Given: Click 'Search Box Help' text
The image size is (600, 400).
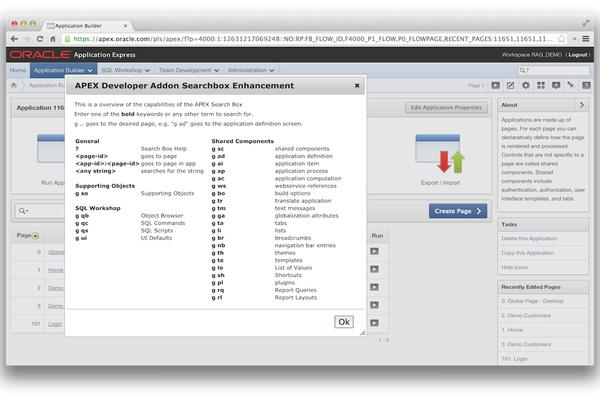Looking at the screenshot, I should pyautogui.click(x=163, y=149).
